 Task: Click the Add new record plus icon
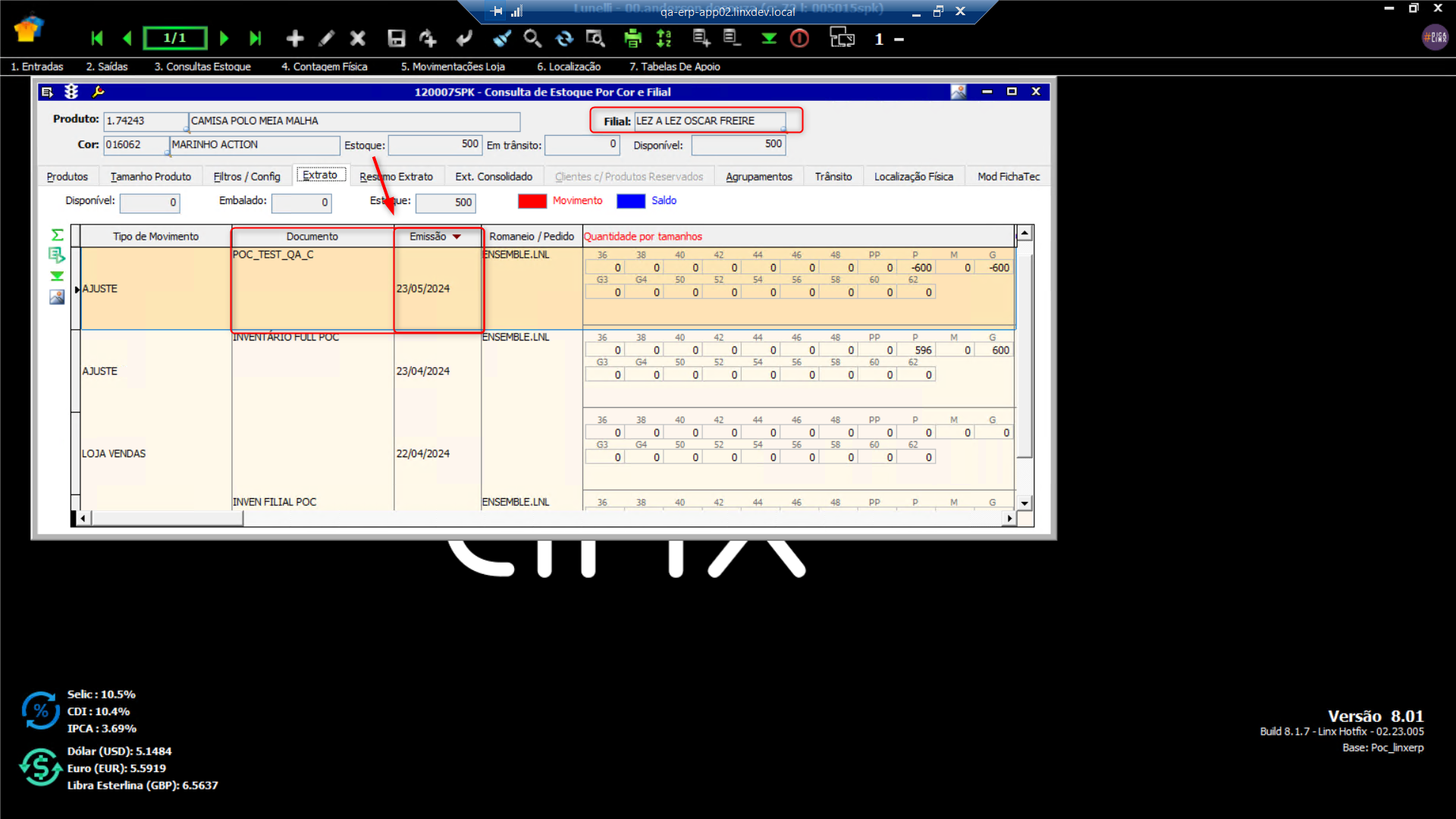pos(295,39)
